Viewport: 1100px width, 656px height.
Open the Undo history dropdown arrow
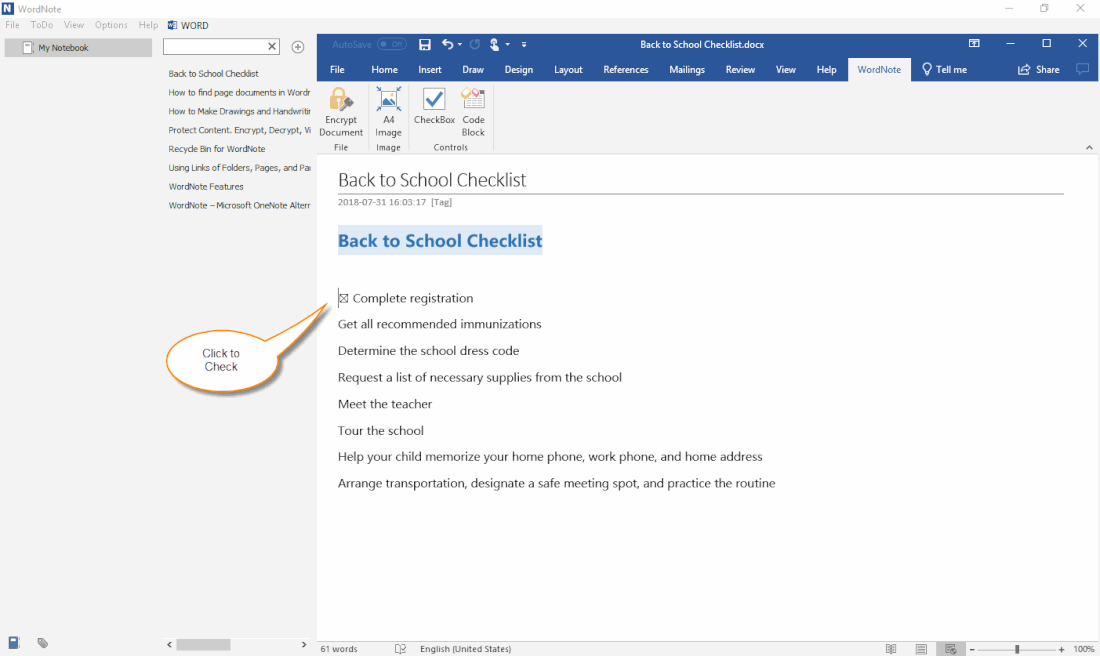tap(459, 44)
